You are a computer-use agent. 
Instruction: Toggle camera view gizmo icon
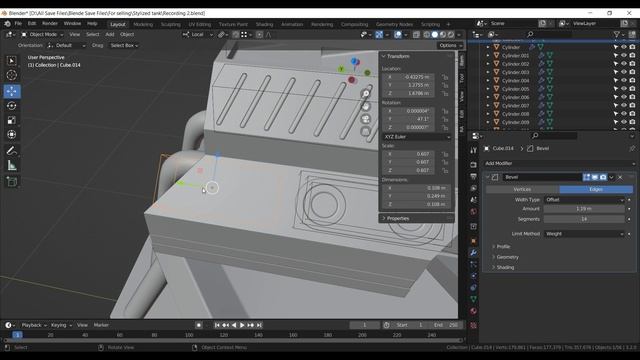click(x=366, y=119)
